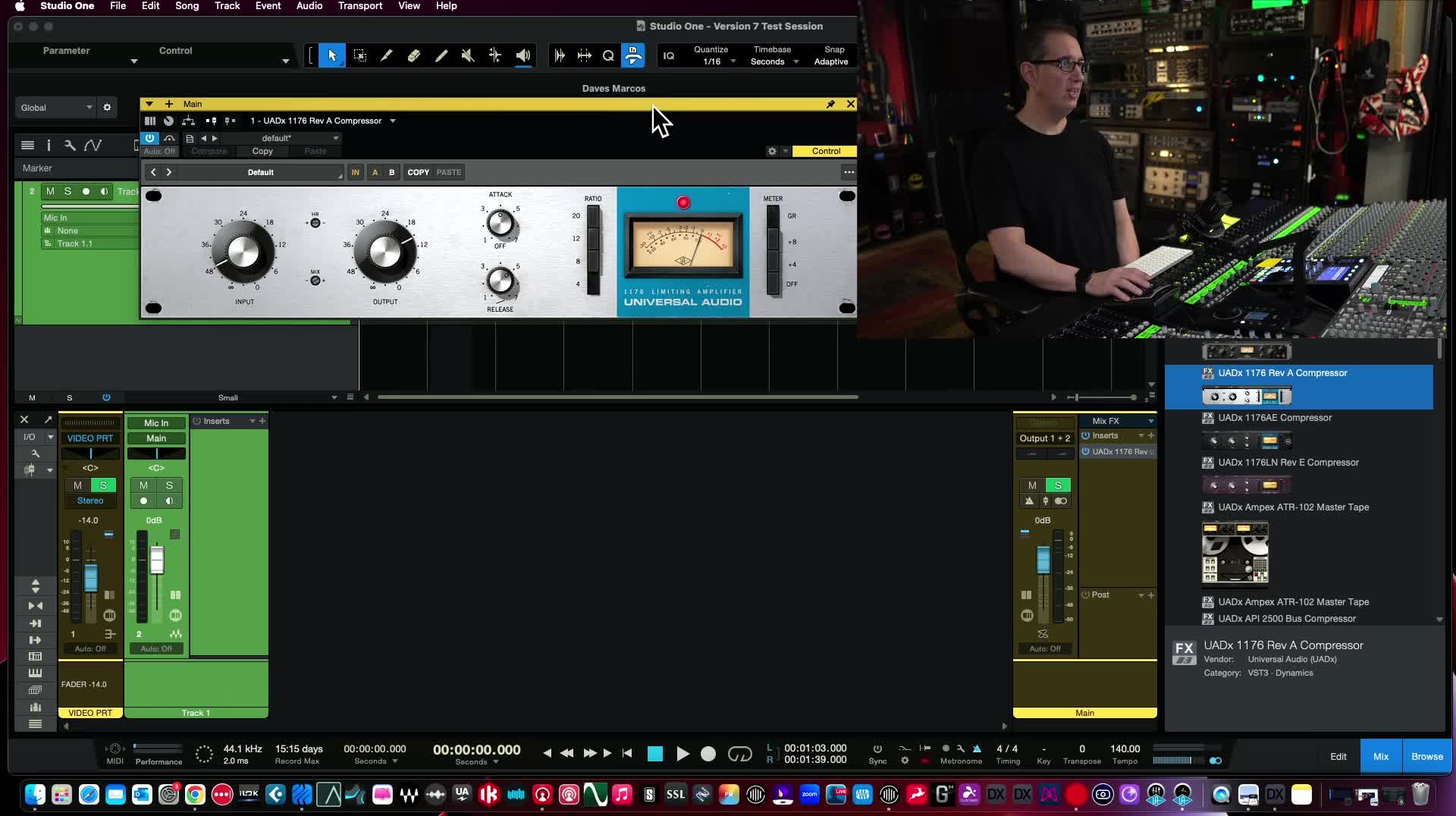Open the routing view icon in plugin header
The width and height of the screenshot is (1456, 816).
click(189, 121)
